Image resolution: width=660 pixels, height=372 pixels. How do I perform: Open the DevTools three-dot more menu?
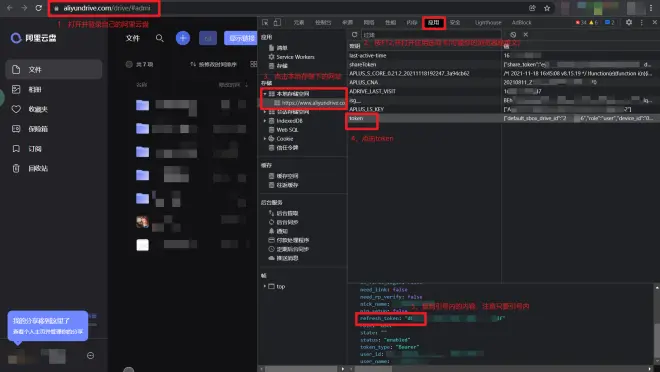coord(642,22)
